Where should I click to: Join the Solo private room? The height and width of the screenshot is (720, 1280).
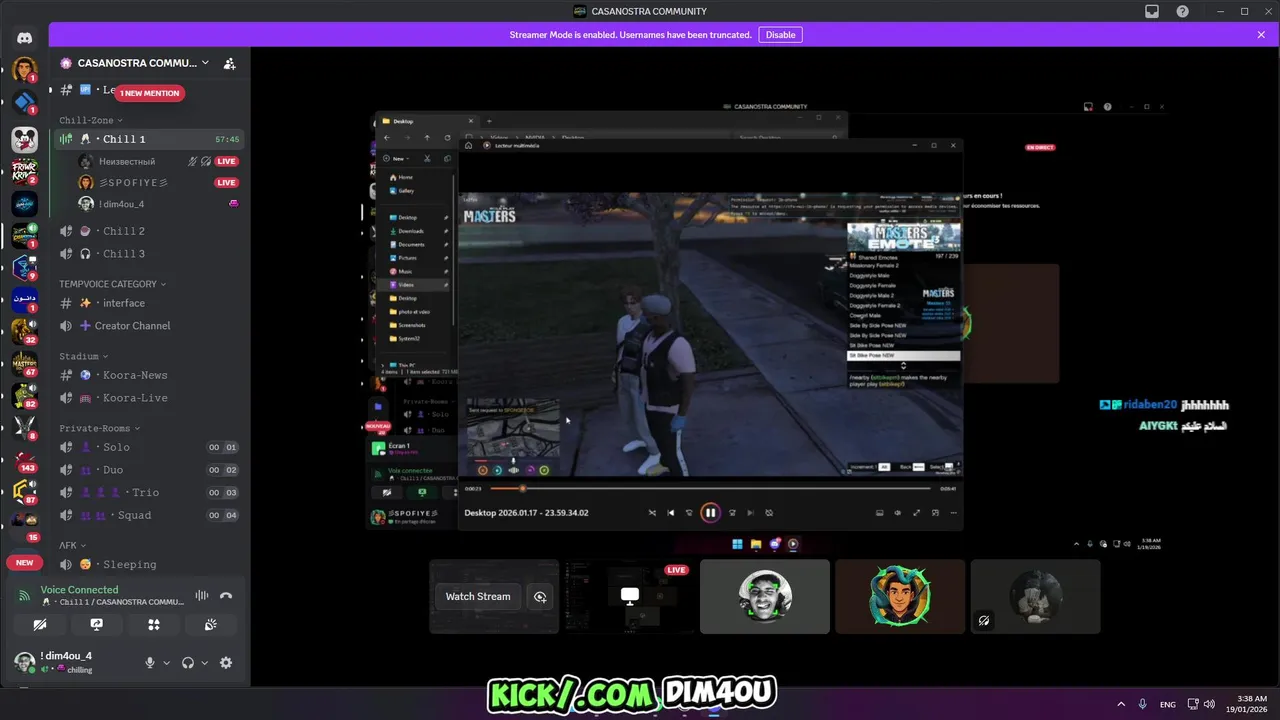[149, 447]
